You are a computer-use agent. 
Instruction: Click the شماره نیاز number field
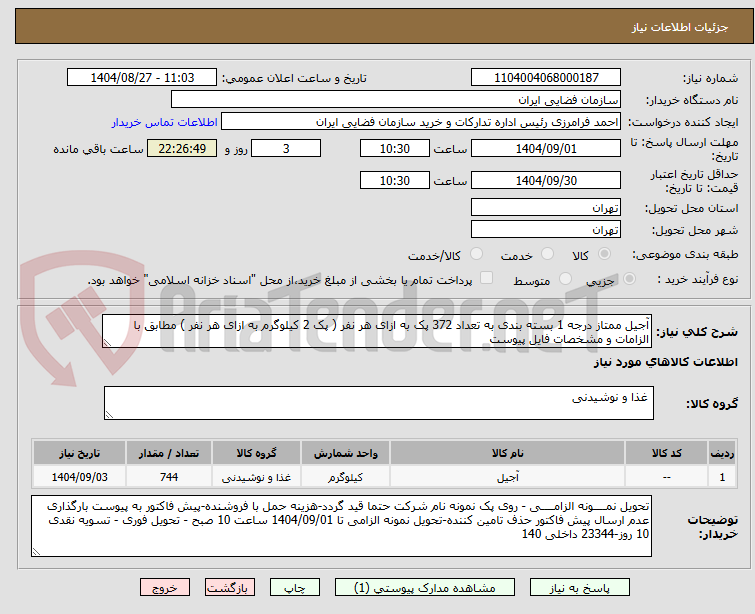(546, 78)
